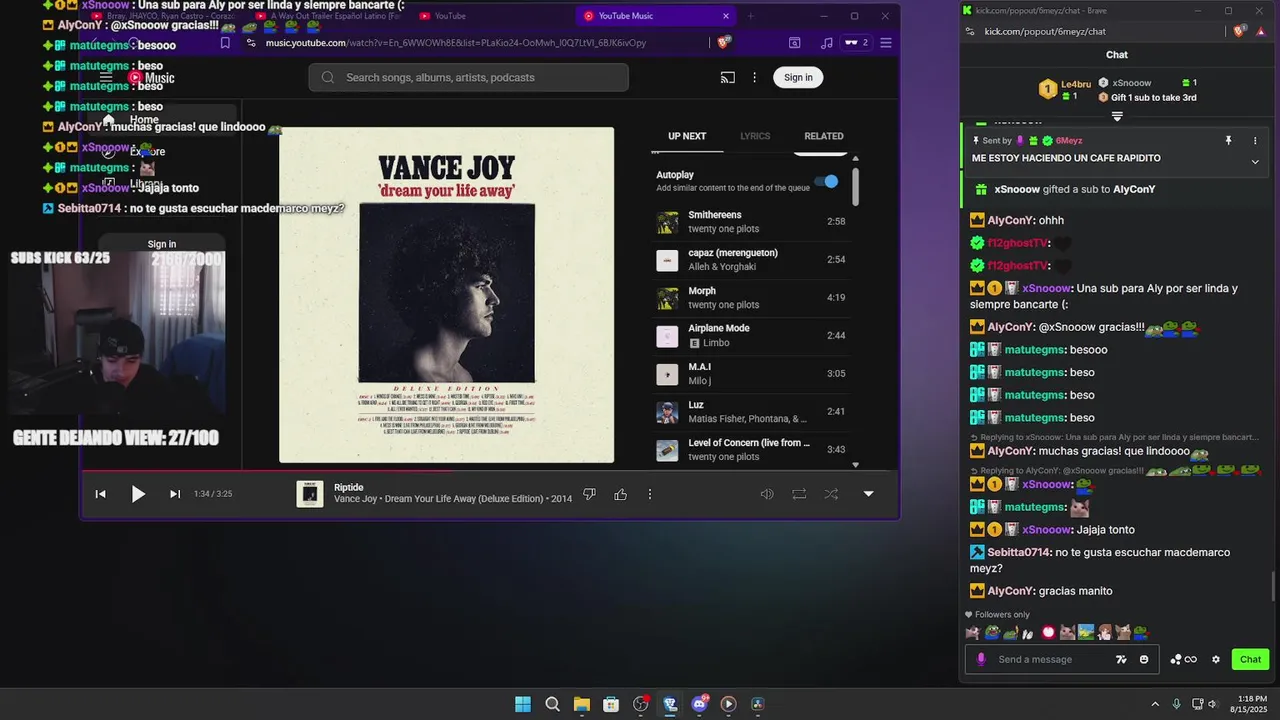Switch to the RELATED tab

(824, 136)
